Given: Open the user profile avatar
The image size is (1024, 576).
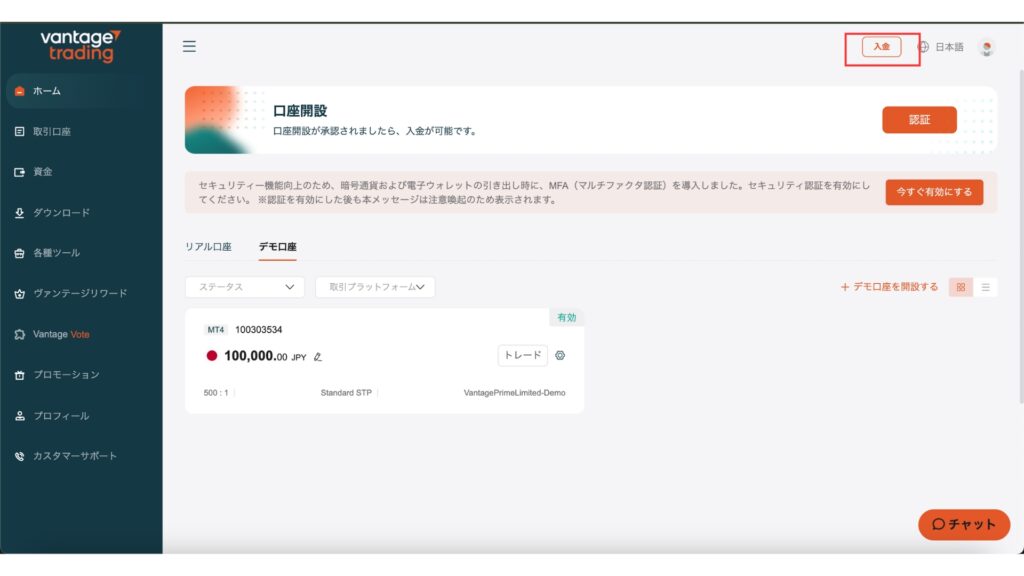Looking at the screenshot, I should point(987,47).
